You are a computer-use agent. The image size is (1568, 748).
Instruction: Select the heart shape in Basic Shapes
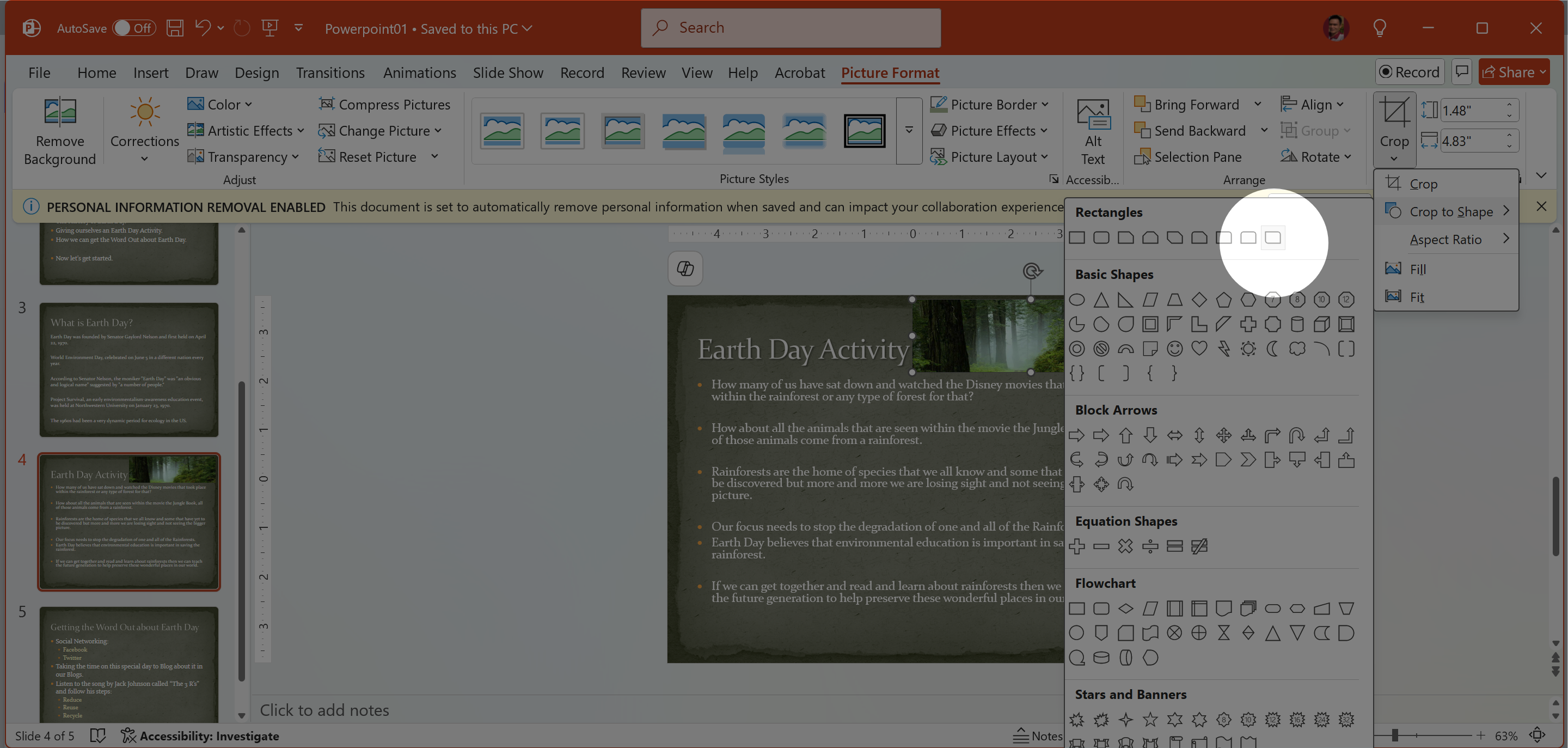[x=1198, y=349]
